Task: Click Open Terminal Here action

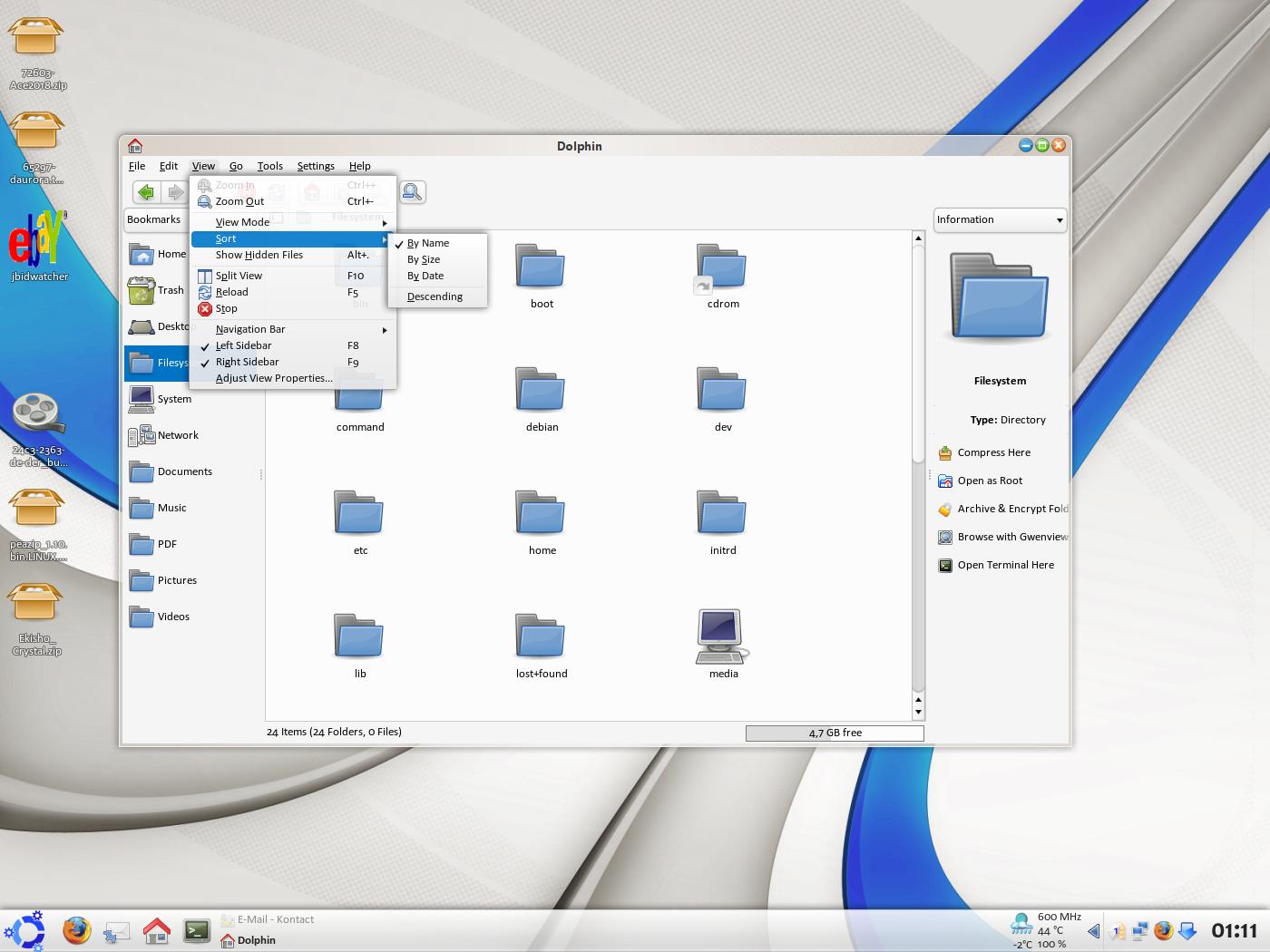Action: [996, 565]
